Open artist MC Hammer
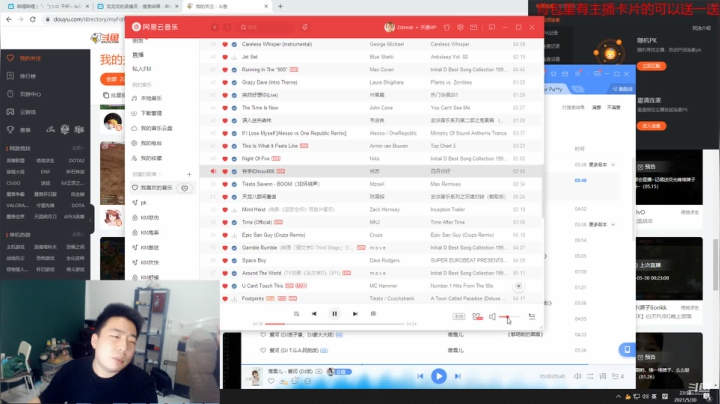This screenshot has height=404, width=720. click(383, 286)
